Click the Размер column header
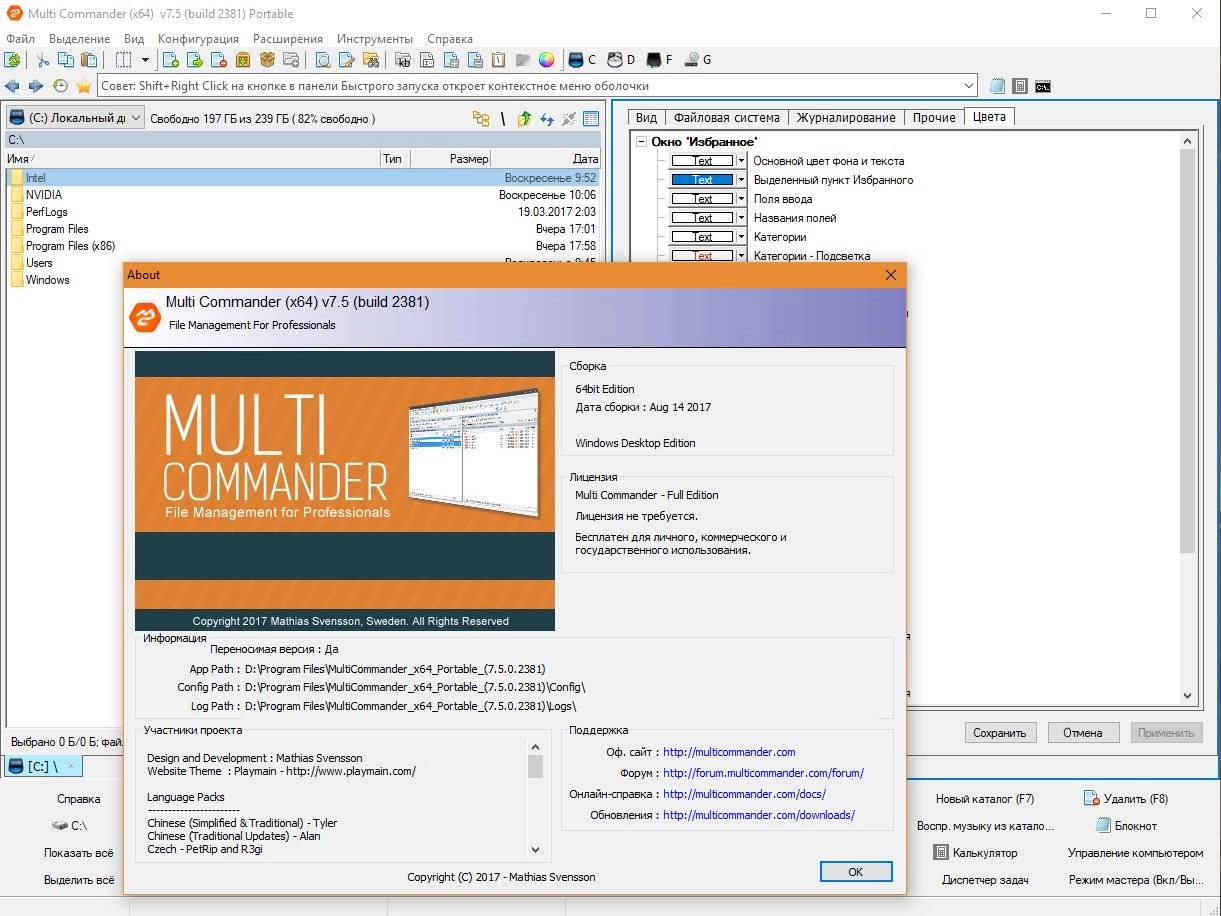 click(x=451, y=159)
